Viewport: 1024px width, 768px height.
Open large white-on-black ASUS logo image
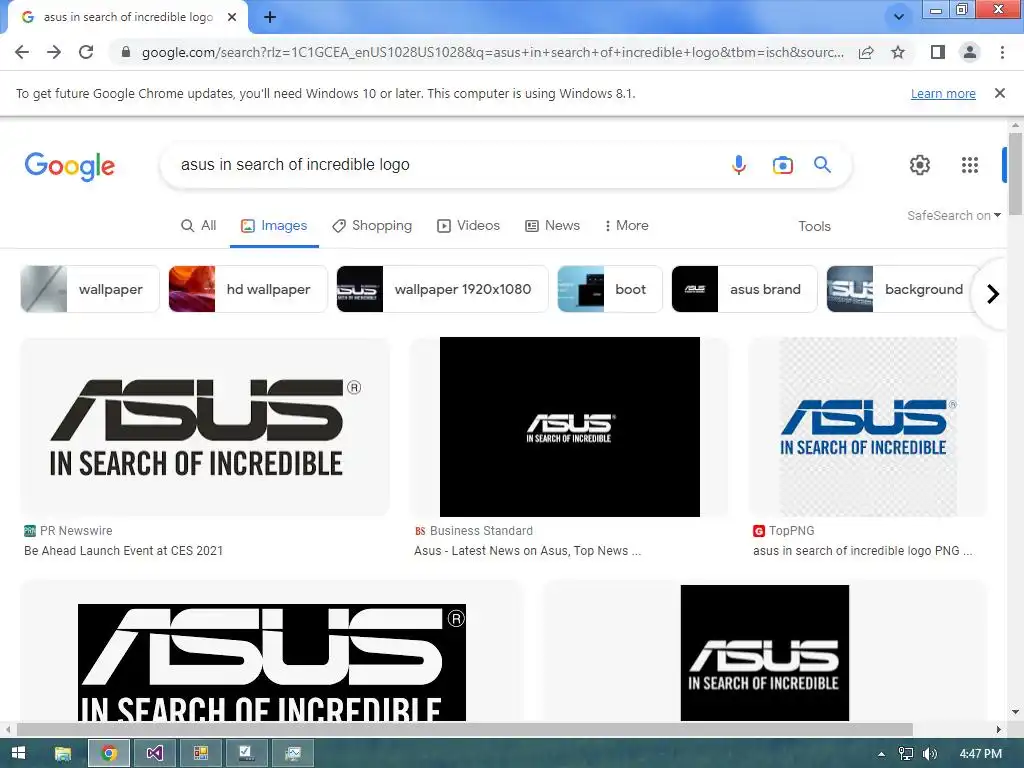click(272, 662)
